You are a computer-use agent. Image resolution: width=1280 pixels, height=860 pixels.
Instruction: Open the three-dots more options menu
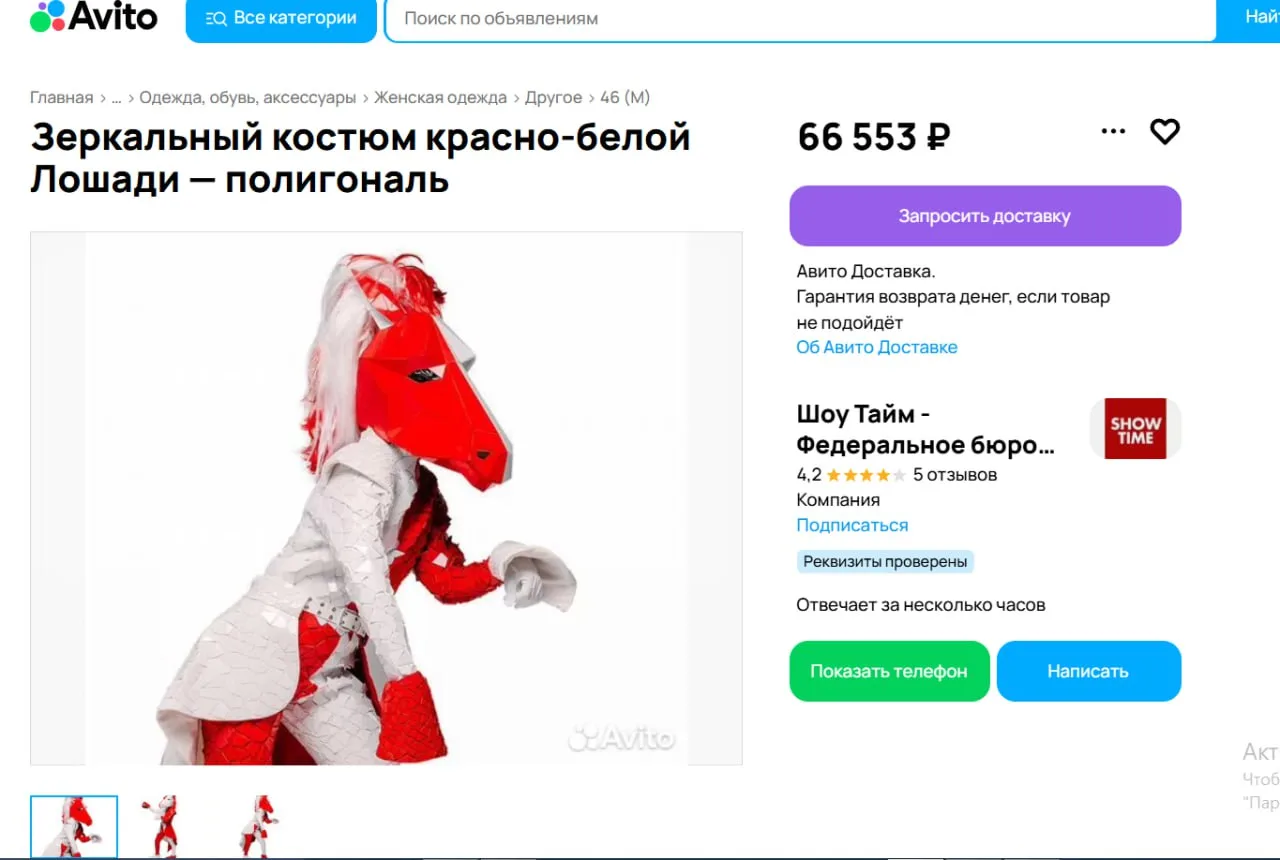click(1113, 131)
